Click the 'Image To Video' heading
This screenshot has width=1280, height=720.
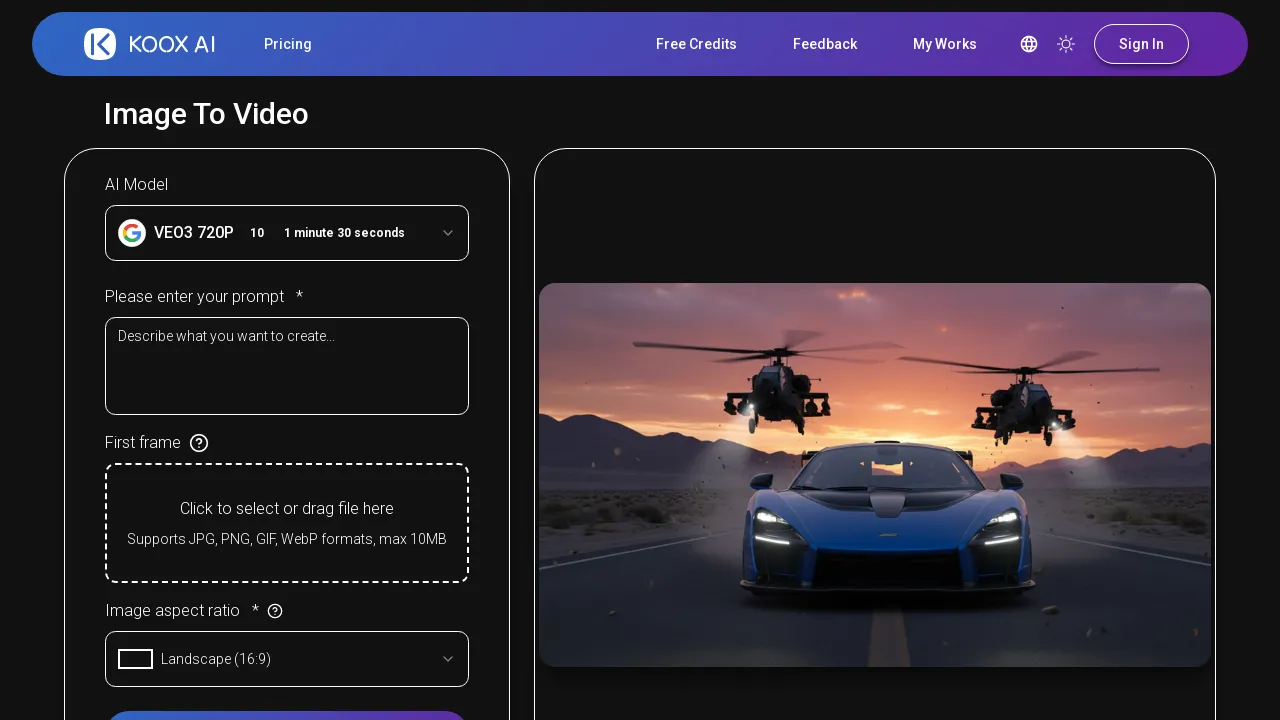tap(206, 114)
